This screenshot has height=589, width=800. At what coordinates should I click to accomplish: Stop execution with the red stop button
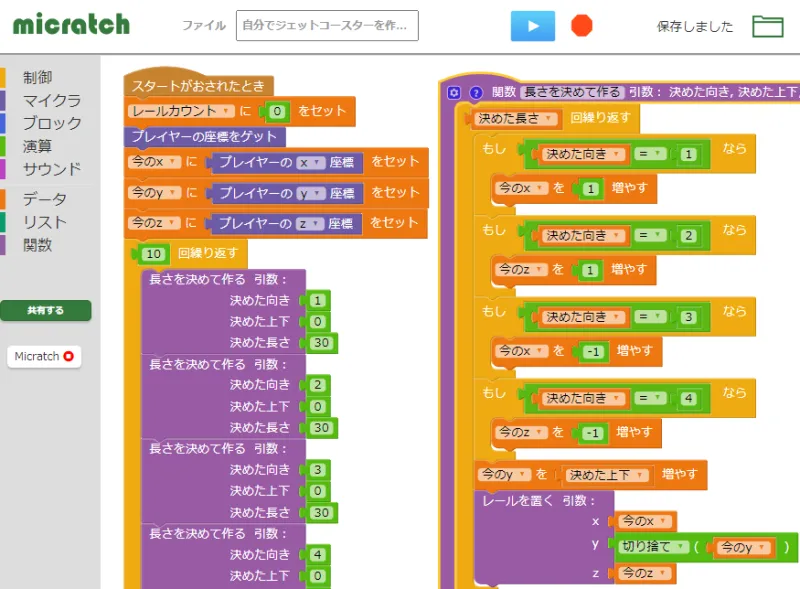click(582, 26)
